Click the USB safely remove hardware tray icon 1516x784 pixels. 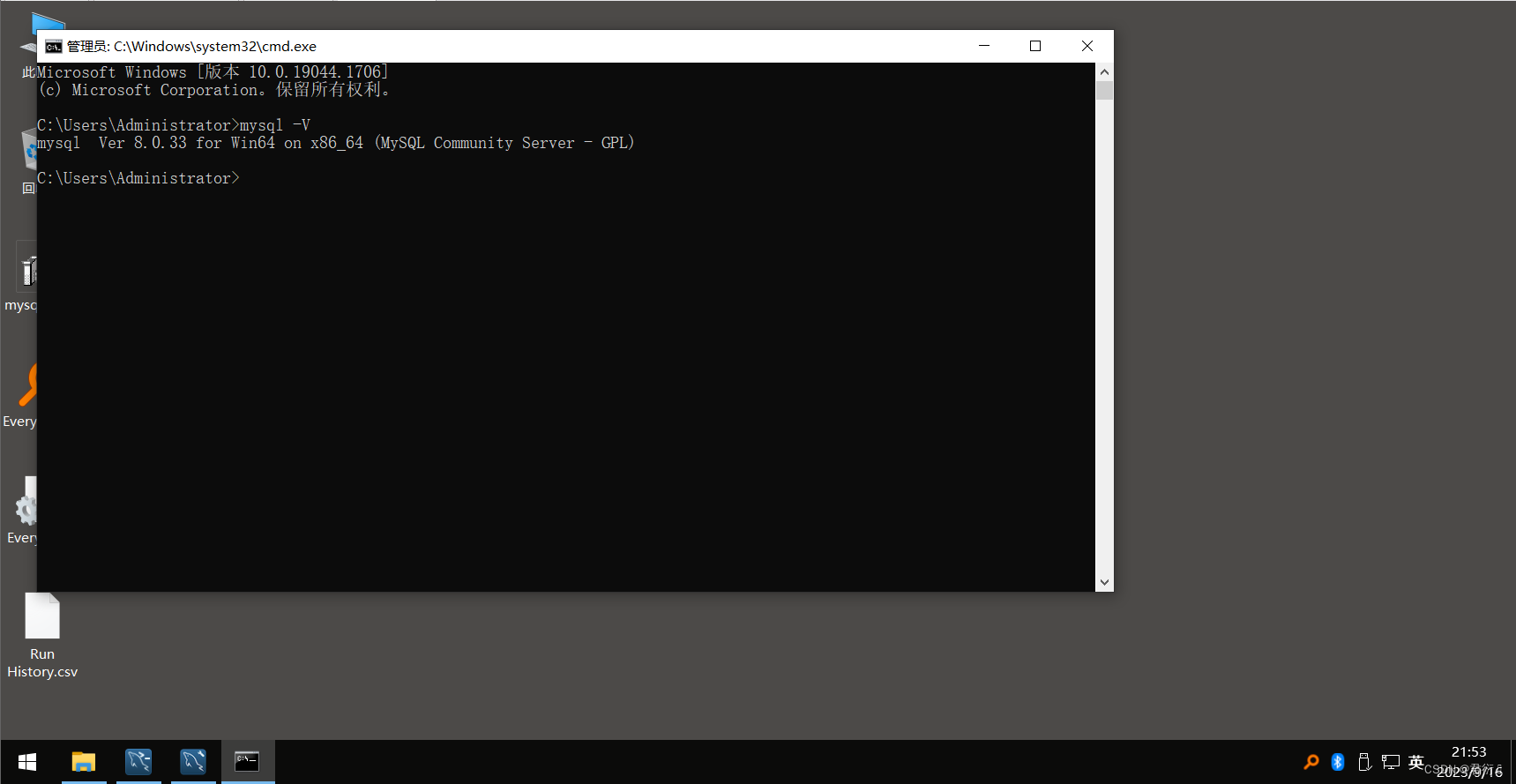(x=1364, y=762)
